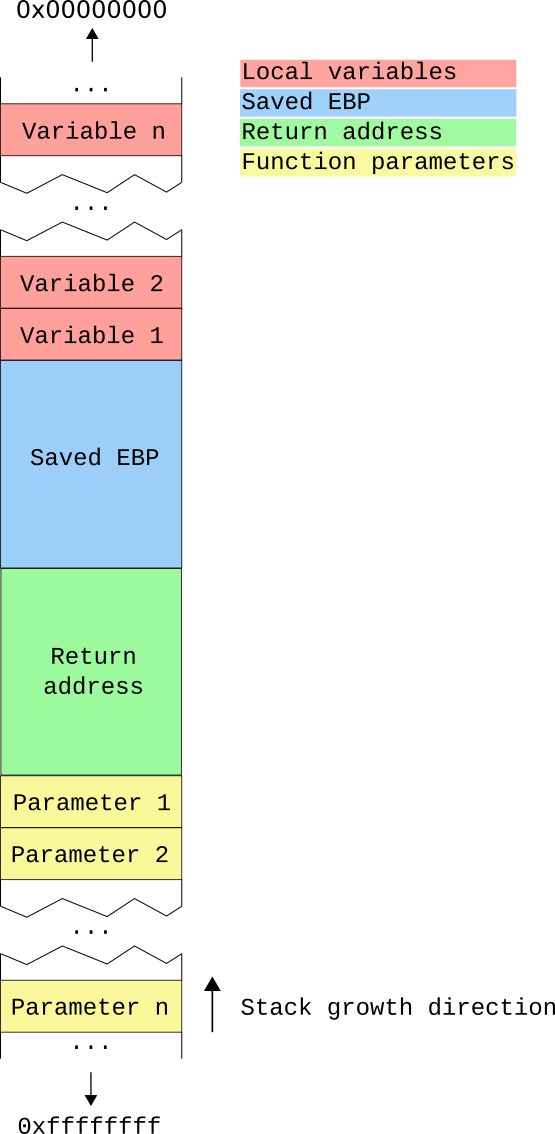Click the 0xffffffff address label
The width and height of the screenshot is (555, 1134).
coord(88,1125)
